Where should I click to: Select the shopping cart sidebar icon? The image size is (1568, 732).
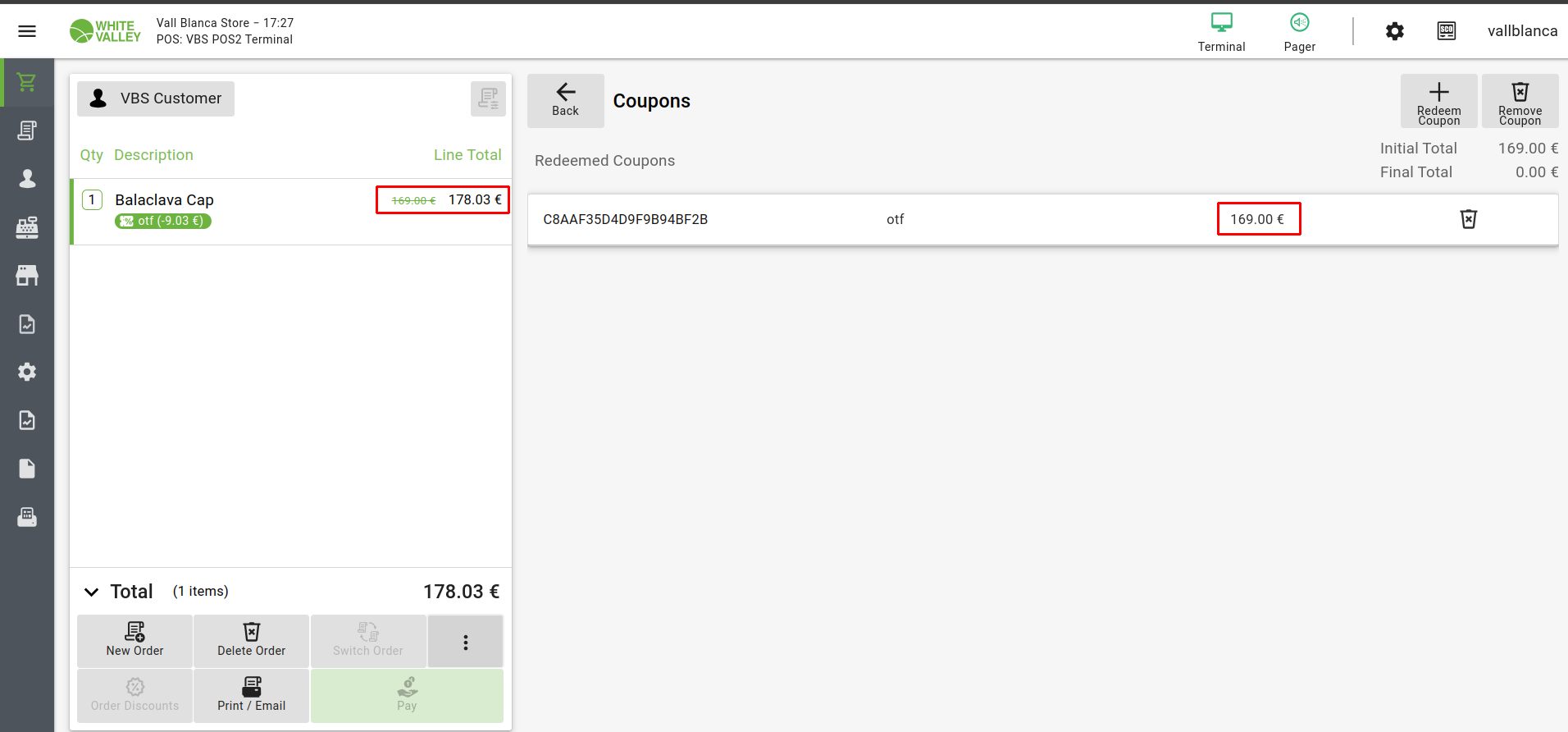27,82
